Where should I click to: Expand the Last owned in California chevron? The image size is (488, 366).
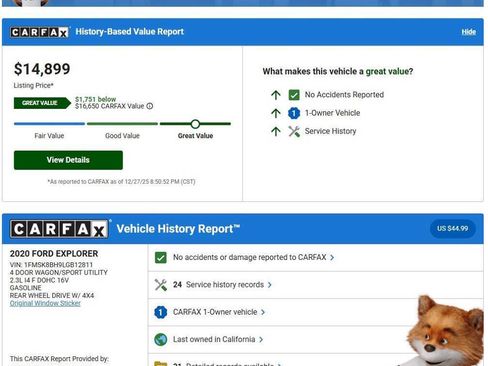tap(261, 340)
